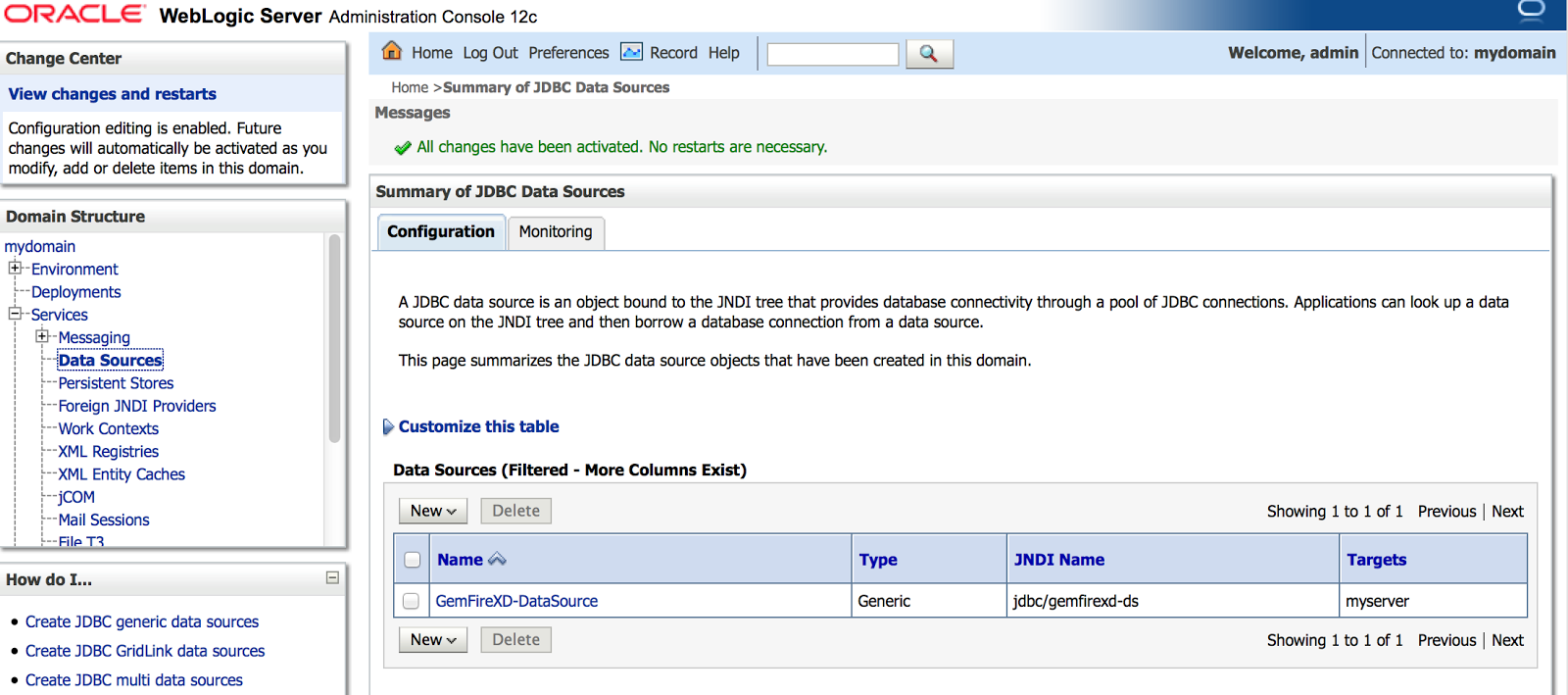Viewport: 1568px width, 695px height.
Task: Collapse the How do I panel
Action: 332,577
